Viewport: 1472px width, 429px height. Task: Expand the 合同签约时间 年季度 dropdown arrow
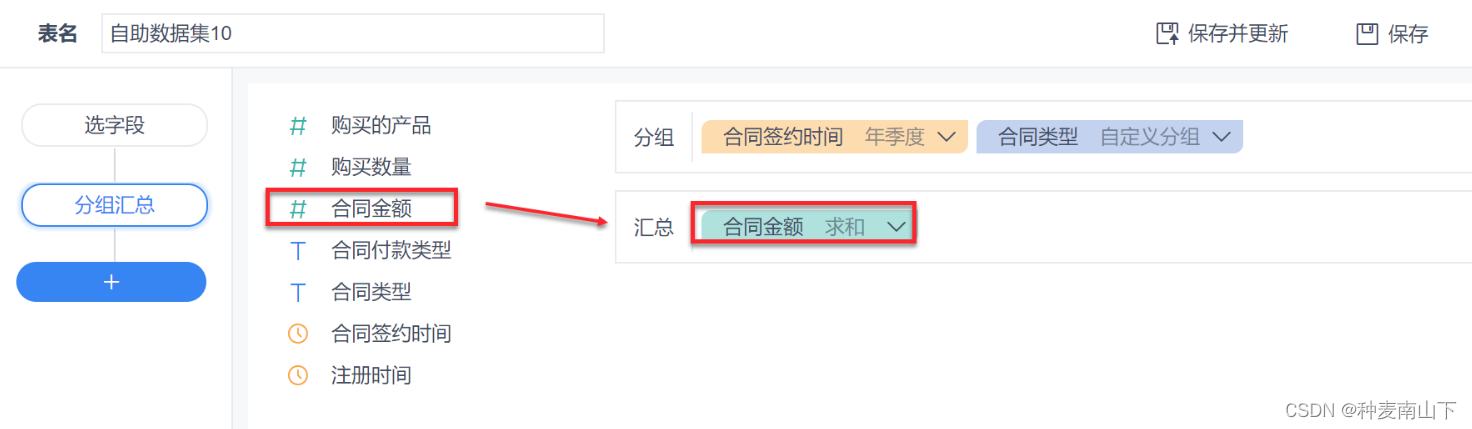click(x=947, y=137)
